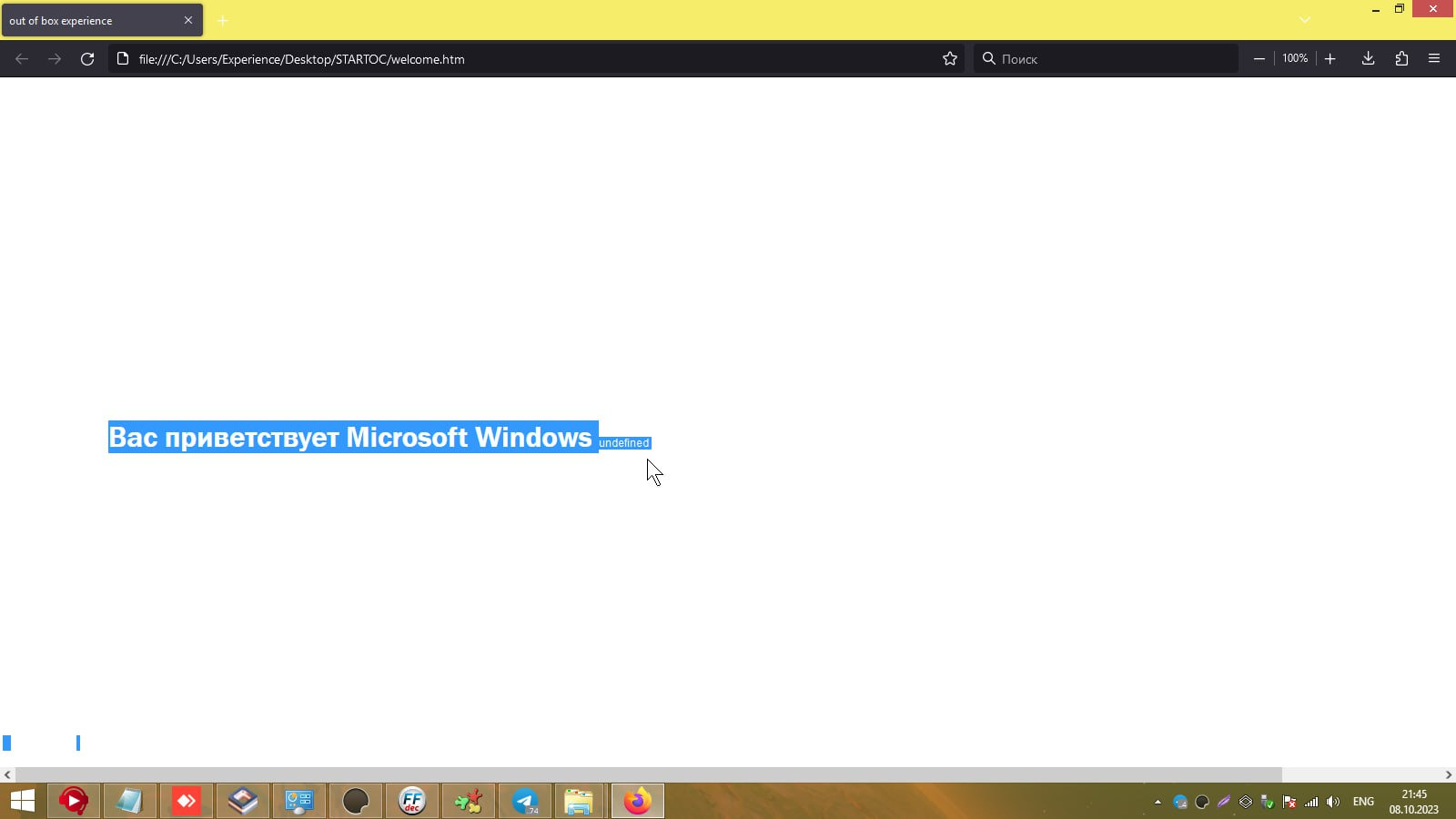Restore down the Firefox window
The width and height of the screenshot is (1456, 819).
click(1400, 9)
